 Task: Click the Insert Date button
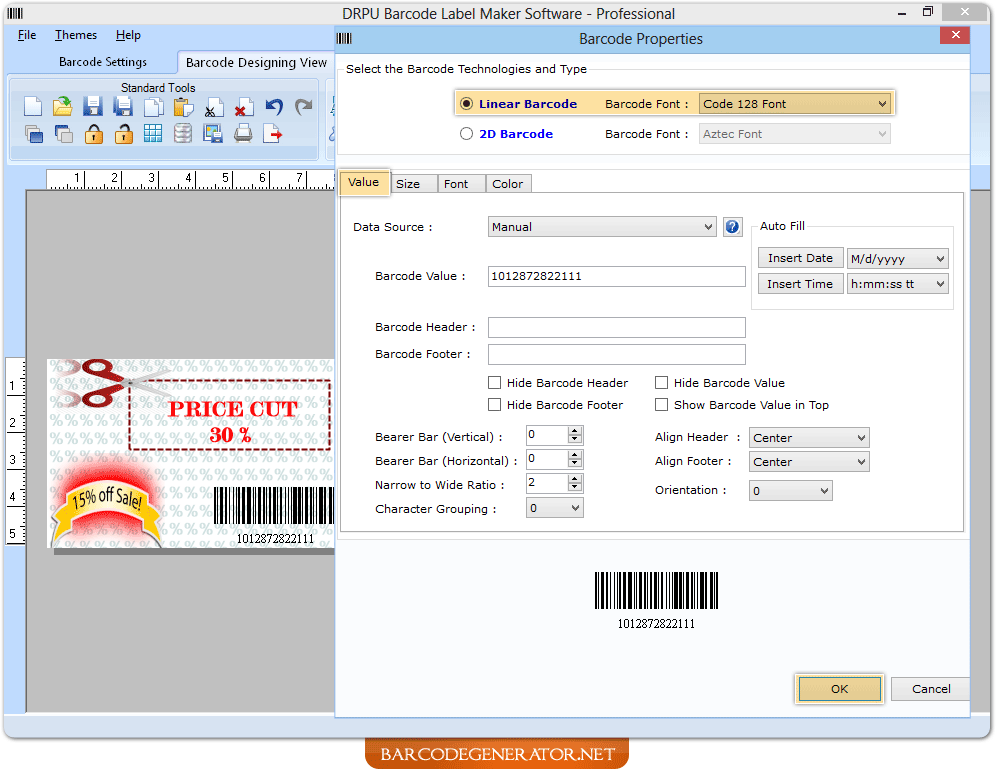tap(800, 258)
